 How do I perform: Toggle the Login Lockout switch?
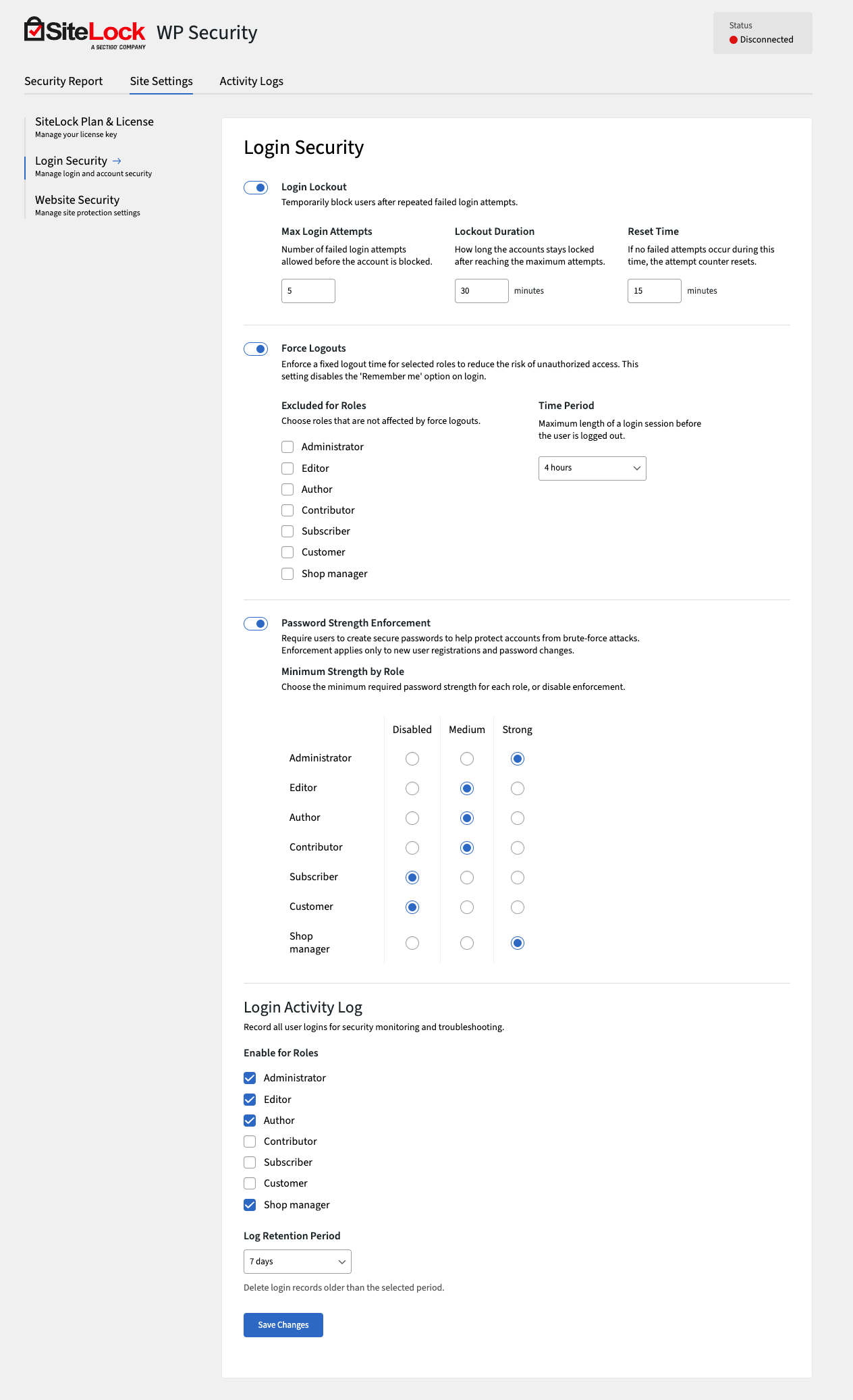256,188
